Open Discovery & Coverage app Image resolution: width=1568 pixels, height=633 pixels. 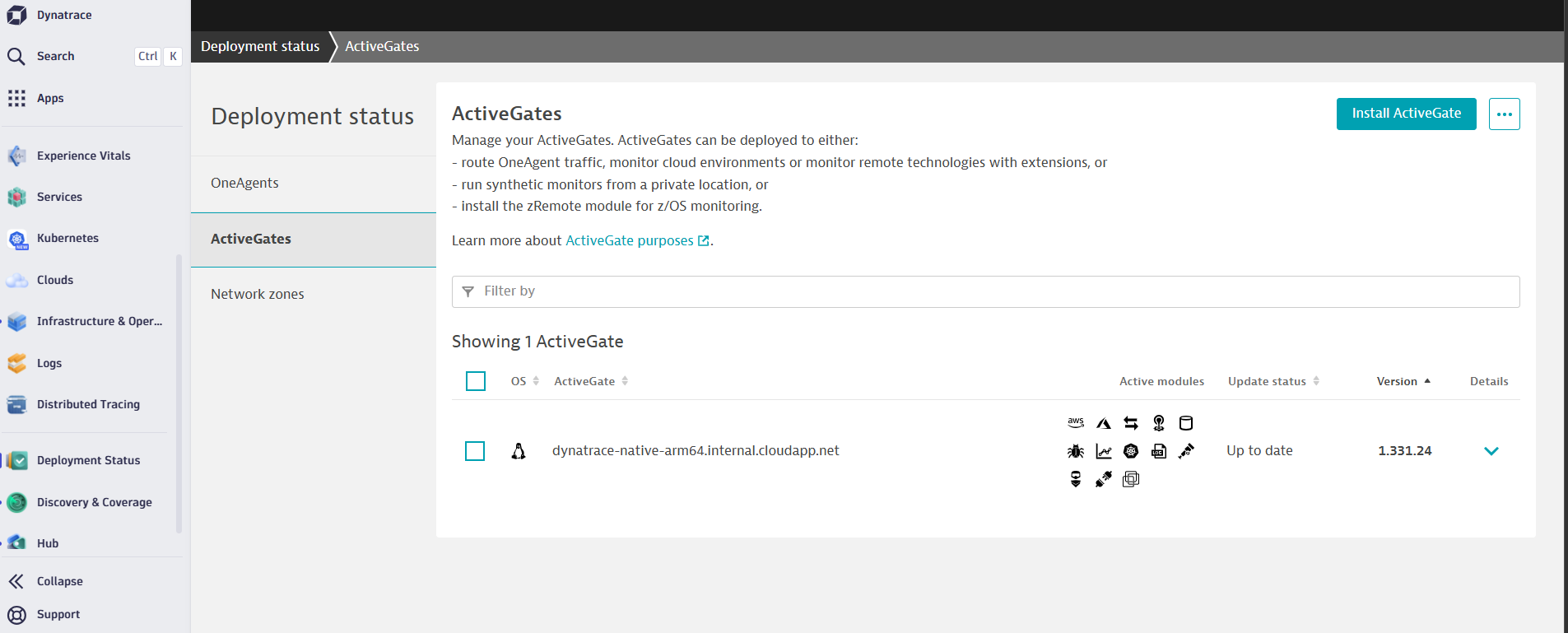(x=94, y=502)
